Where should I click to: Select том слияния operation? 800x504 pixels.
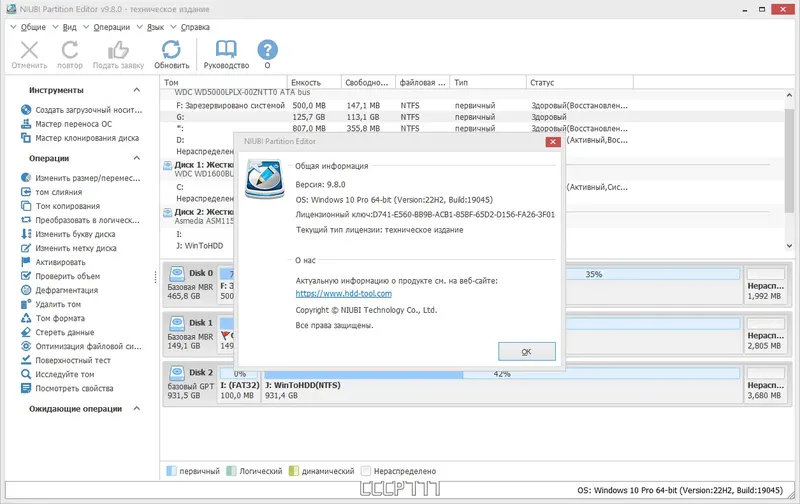point(51,192)
